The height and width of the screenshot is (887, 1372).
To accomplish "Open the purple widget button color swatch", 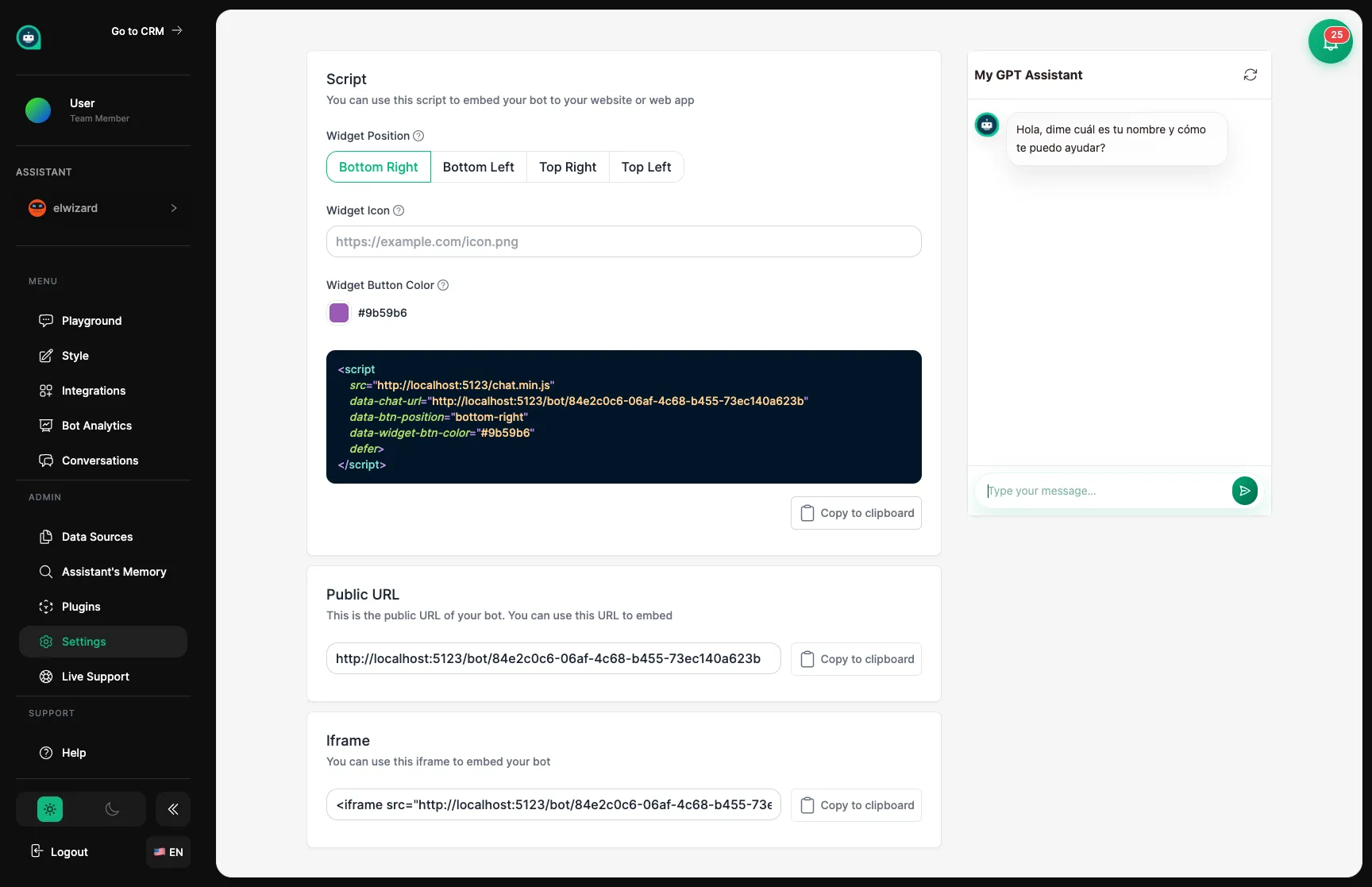I will pyautogui.click(x=339, y=313).
